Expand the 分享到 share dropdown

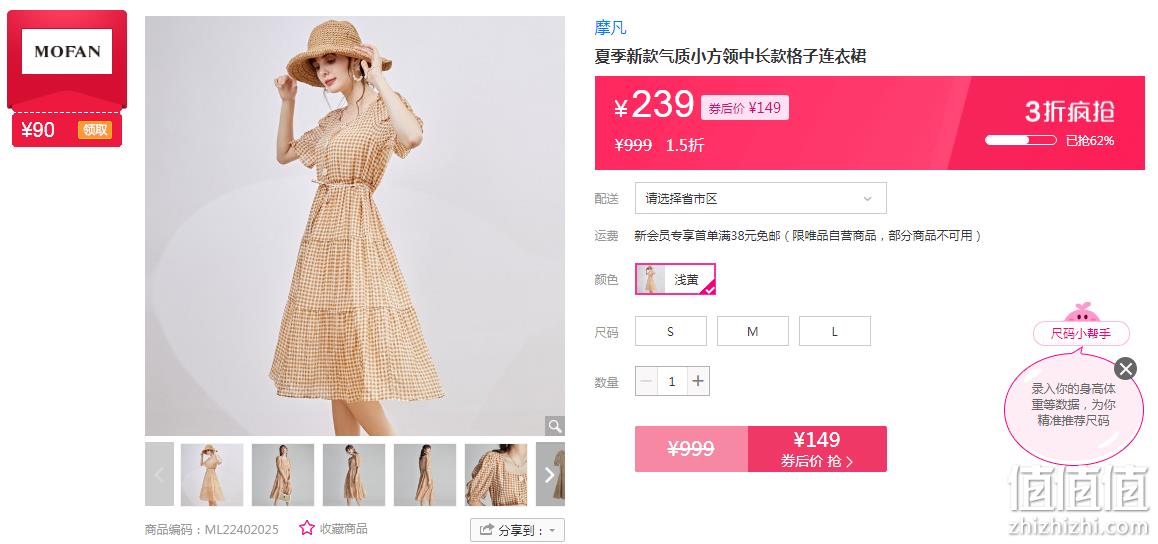tap(518, 530)
